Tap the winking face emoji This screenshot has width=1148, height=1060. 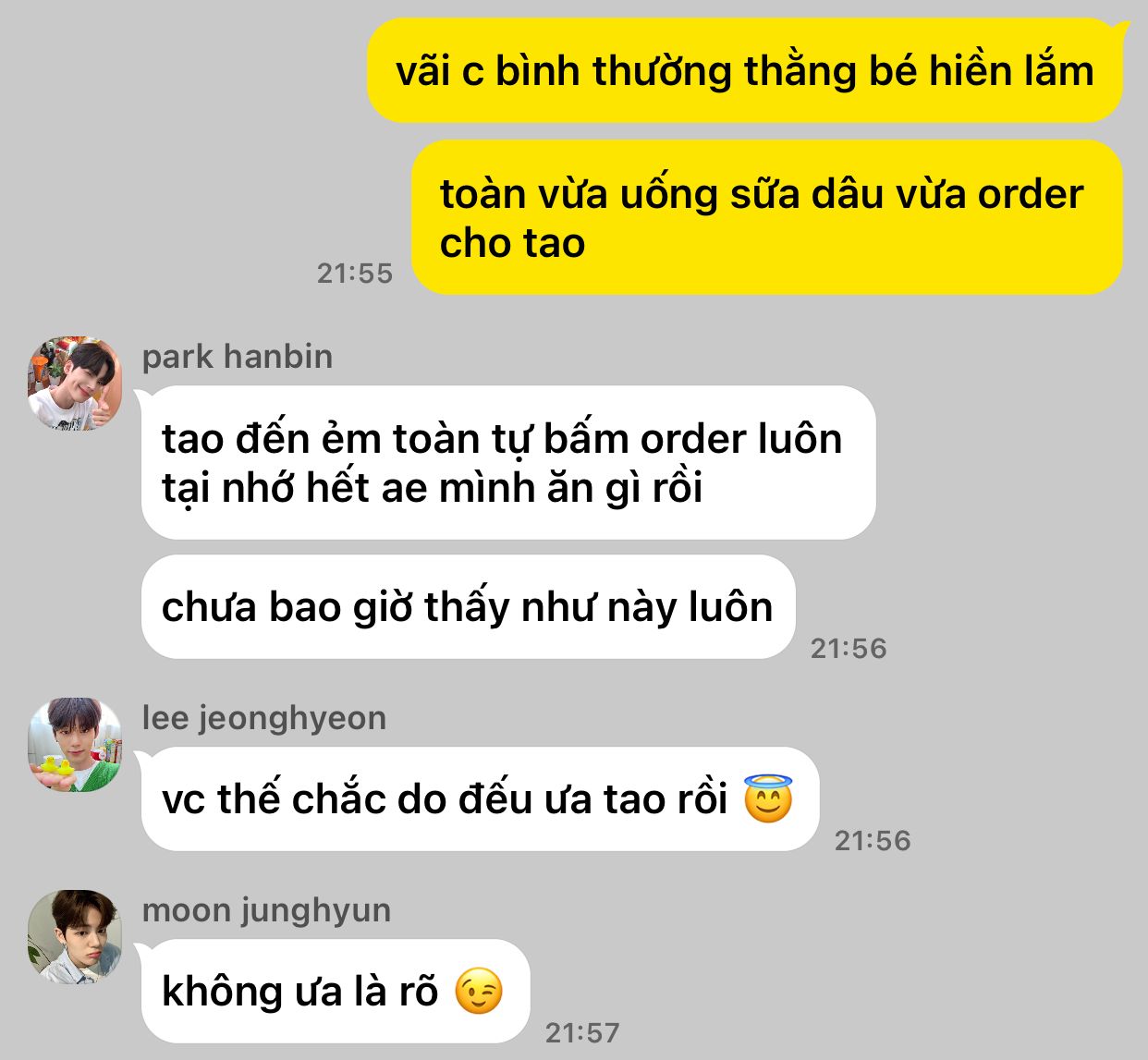[479, 992]
